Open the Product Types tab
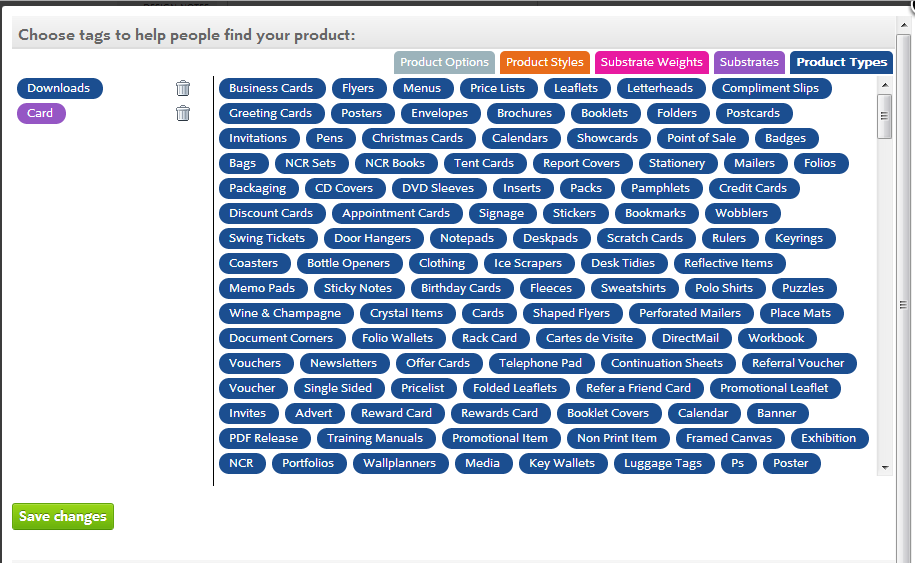The width and height of the screenshot is (915, 563). coord(841,62)
